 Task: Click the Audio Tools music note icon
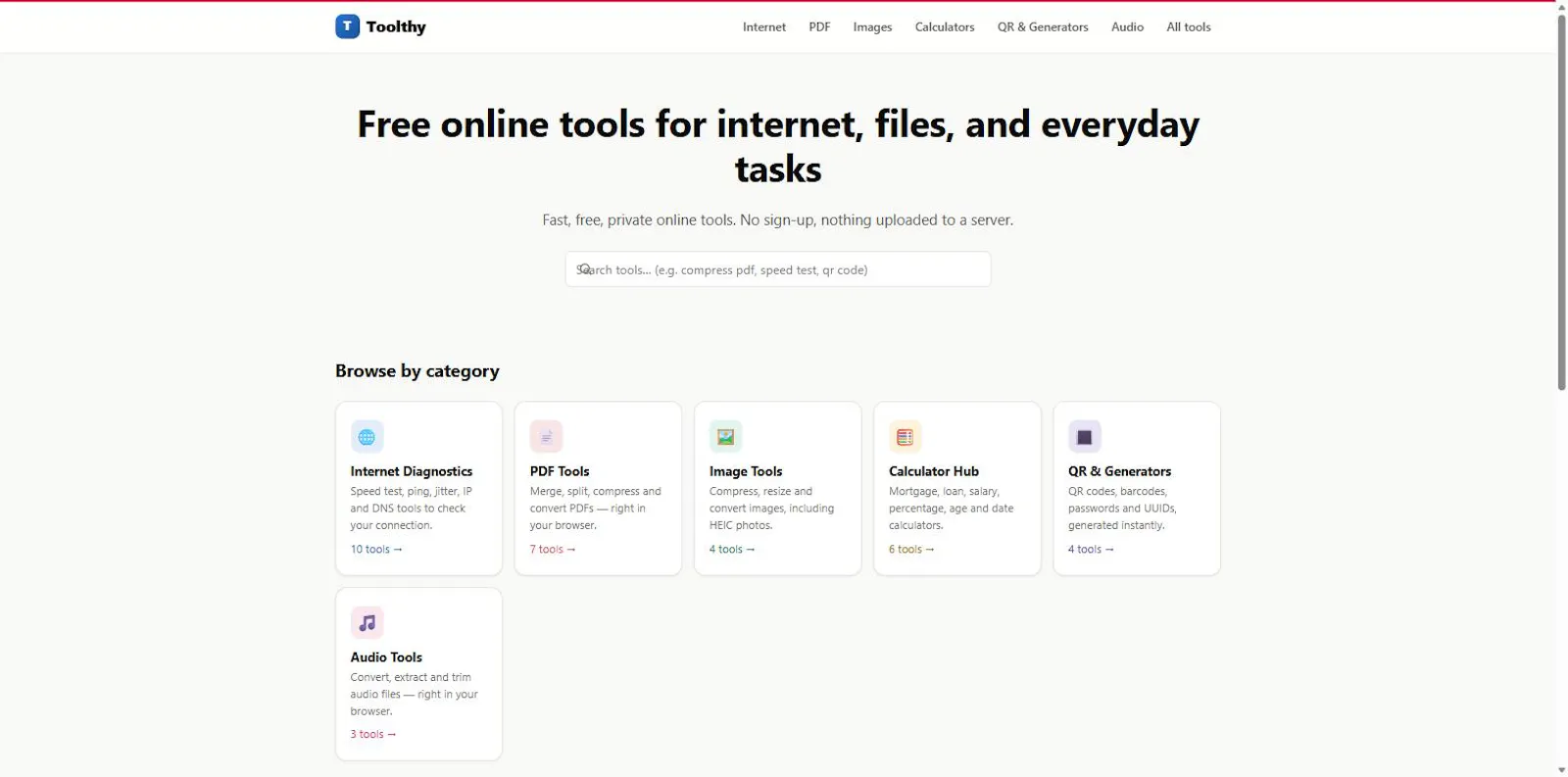coord(367,622)
